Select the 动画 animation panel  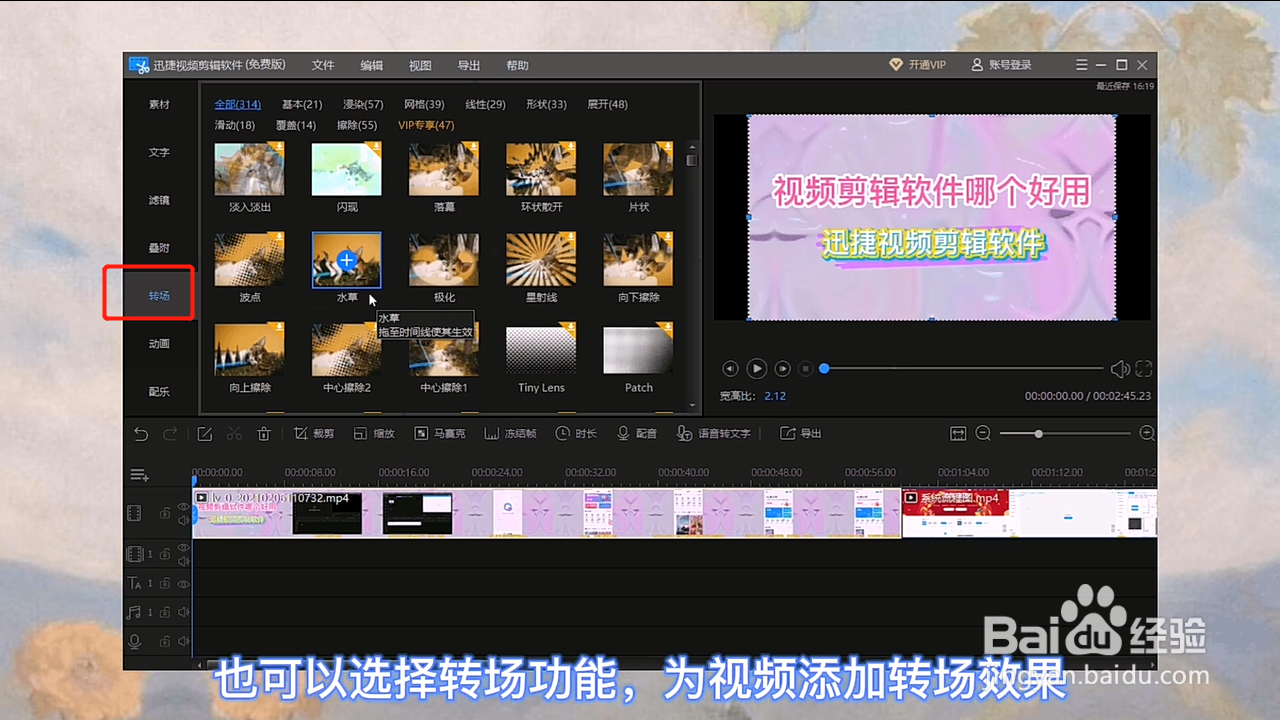(x=158, y=343)
